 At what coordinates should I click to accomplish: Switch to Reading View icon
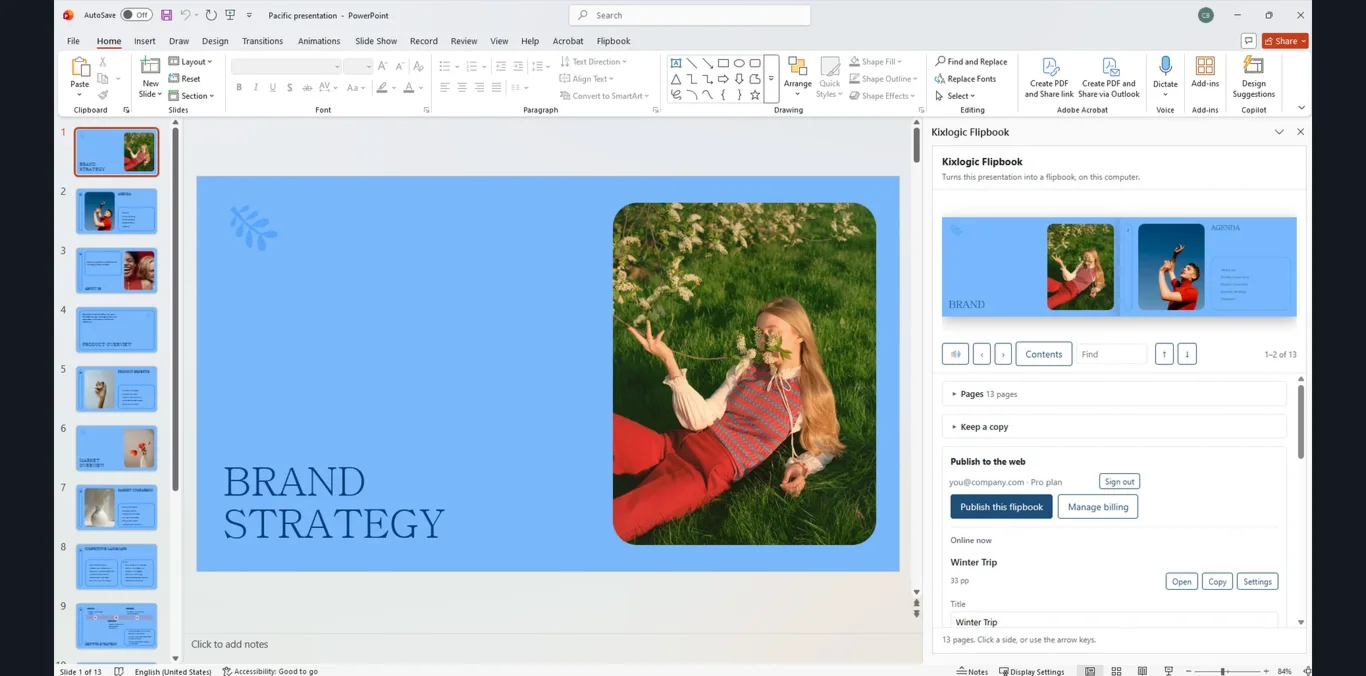coord(1142,671)
